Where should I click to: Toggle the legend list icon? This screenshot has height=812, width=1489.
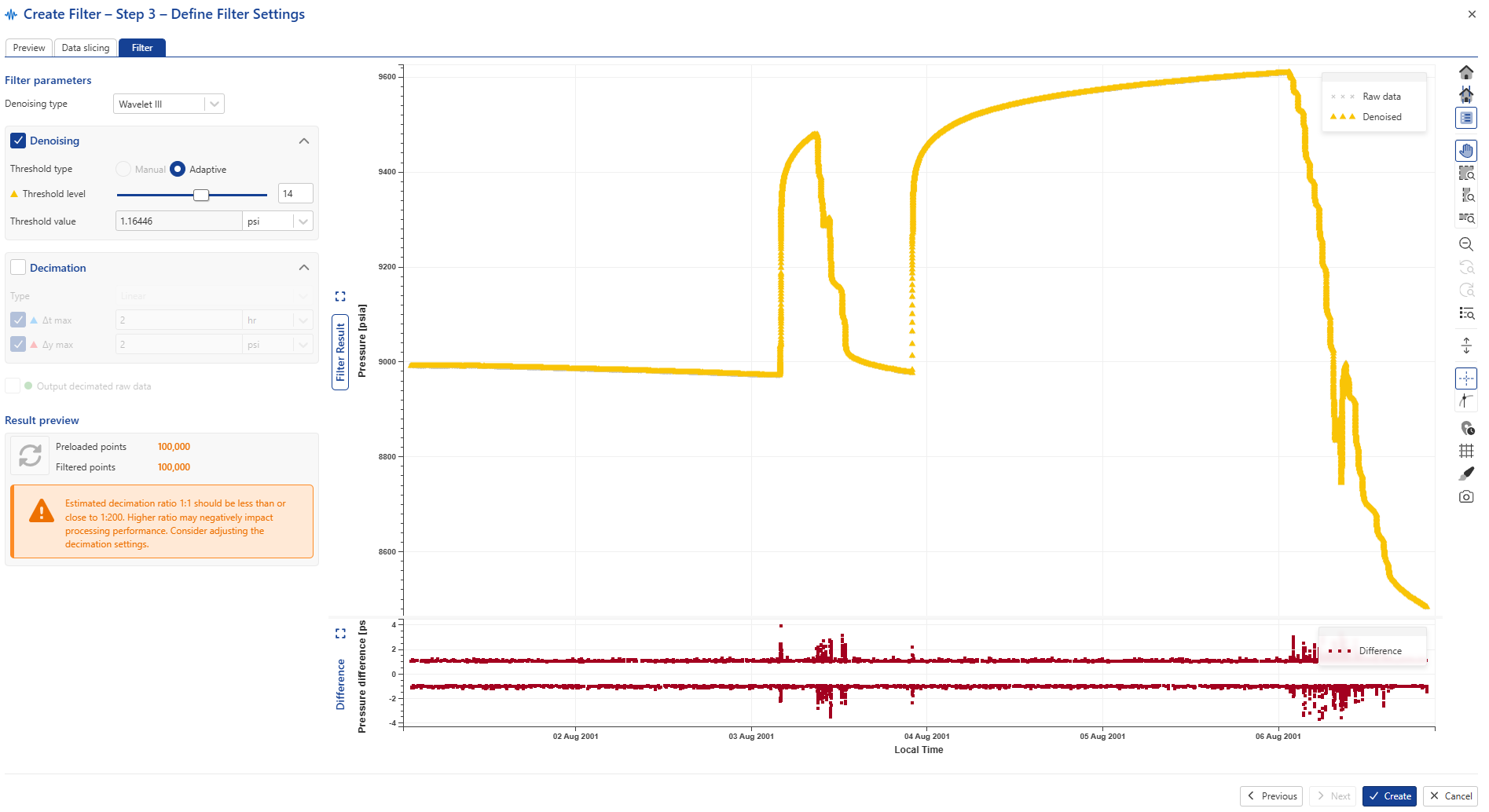(1466, 118)
